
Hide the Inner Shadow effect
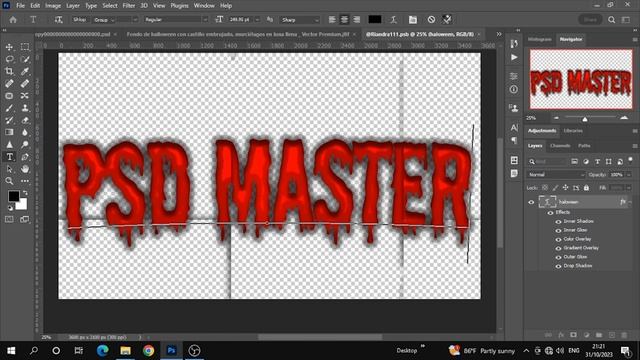coord(558,222)
